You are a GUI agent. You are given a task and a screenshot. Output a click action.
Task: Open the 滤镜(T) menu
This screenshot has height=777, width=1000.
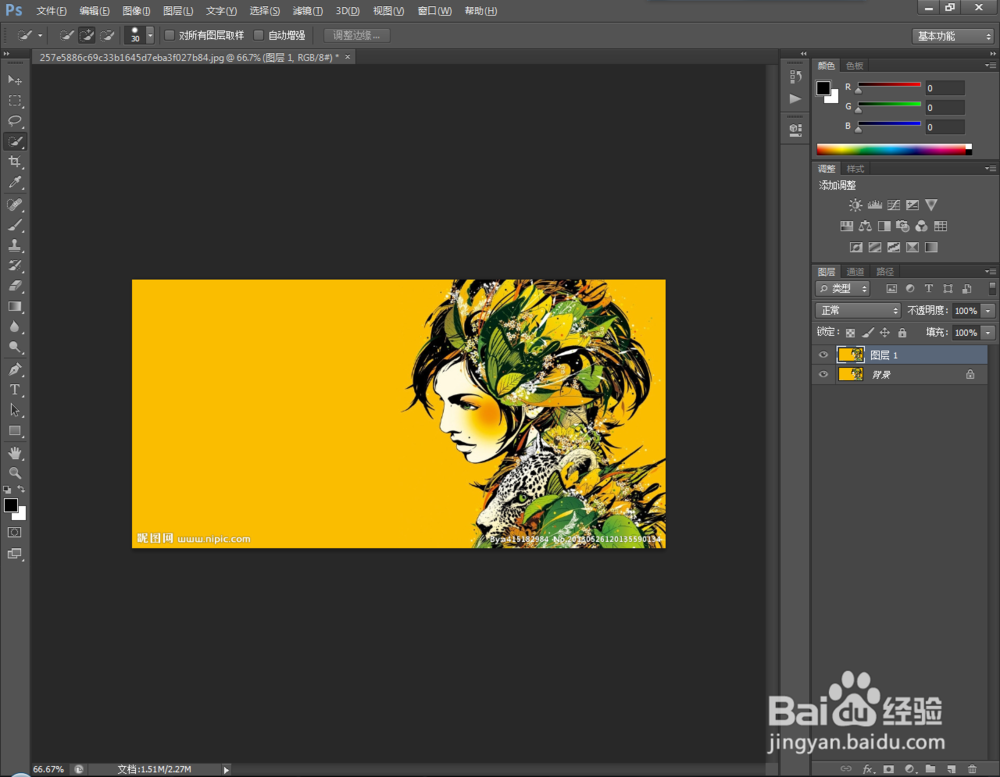pos(307,11)
